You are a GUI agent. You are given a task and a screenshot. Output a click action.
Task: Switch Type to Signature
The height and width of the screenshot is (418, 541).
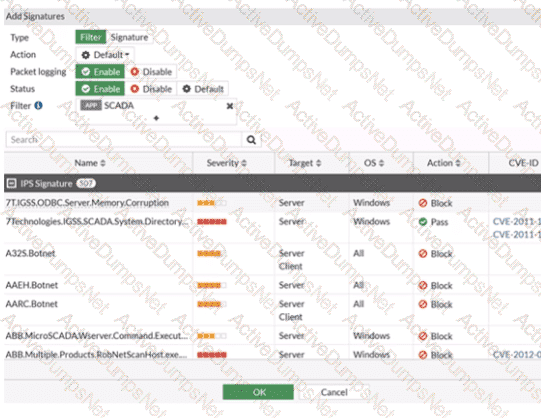pyautogui.click(x=129, y=37)
